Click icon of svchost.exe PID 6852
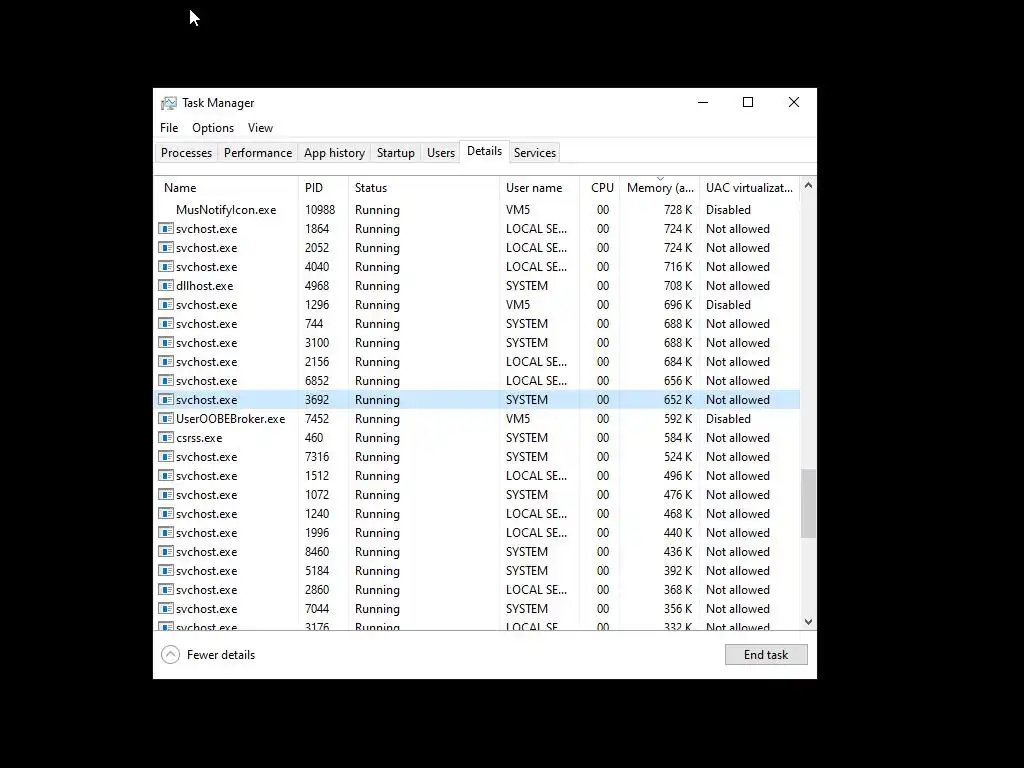This screenshot has height=768, width=1024. click(166, 380)
